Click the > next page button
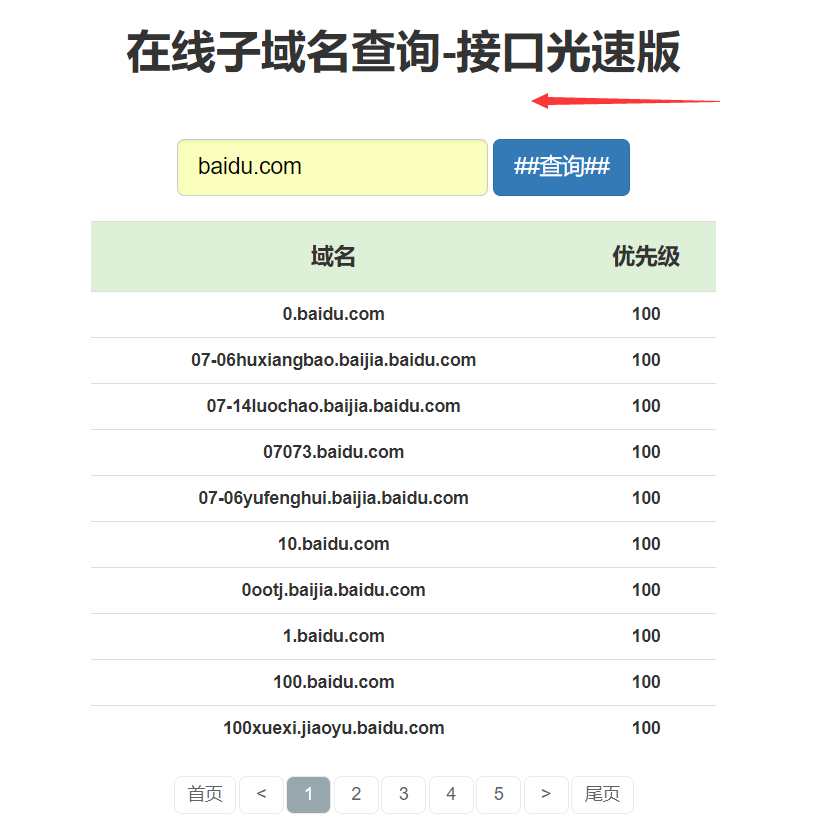840x828 pixels. [x=546, y=794]
